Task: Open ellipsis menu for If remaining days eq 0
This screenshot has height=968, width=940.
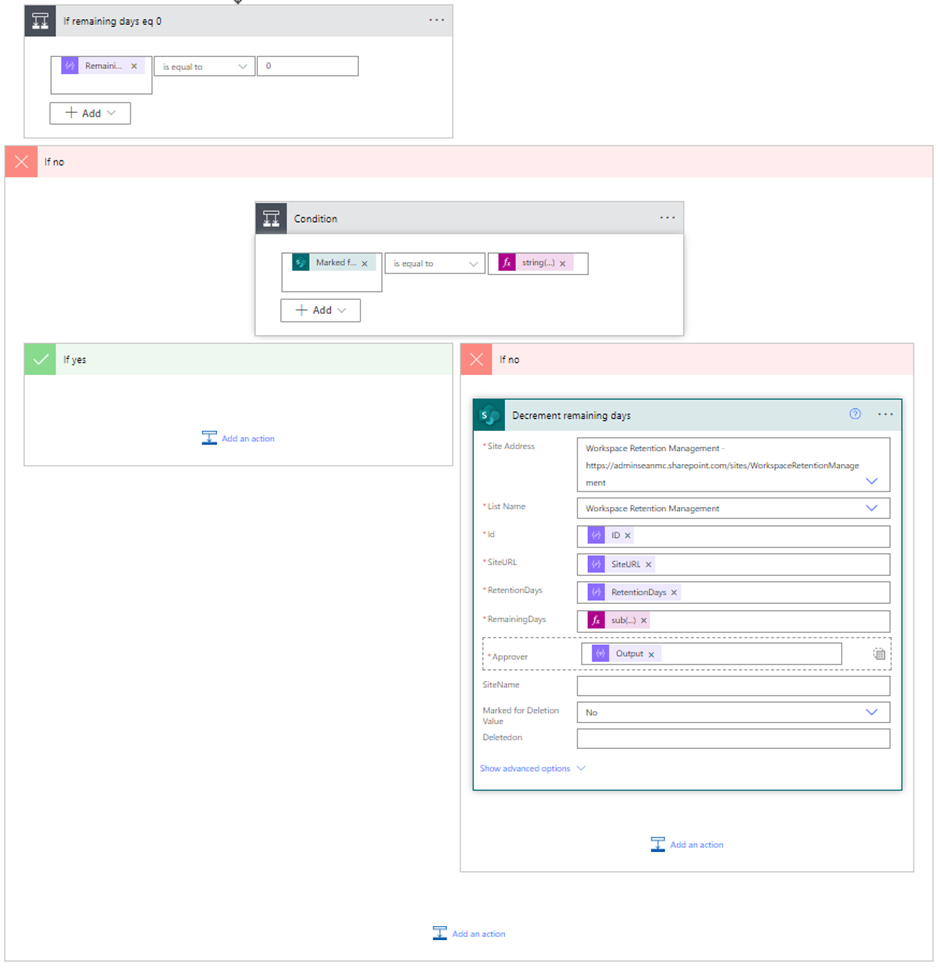Action: [436, 20]
